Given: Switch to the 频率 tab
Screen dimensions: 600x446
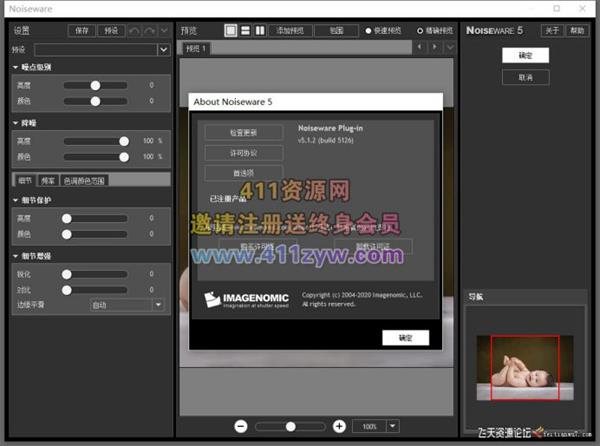Looking at the screenshot, I should (x=47, y=181).
